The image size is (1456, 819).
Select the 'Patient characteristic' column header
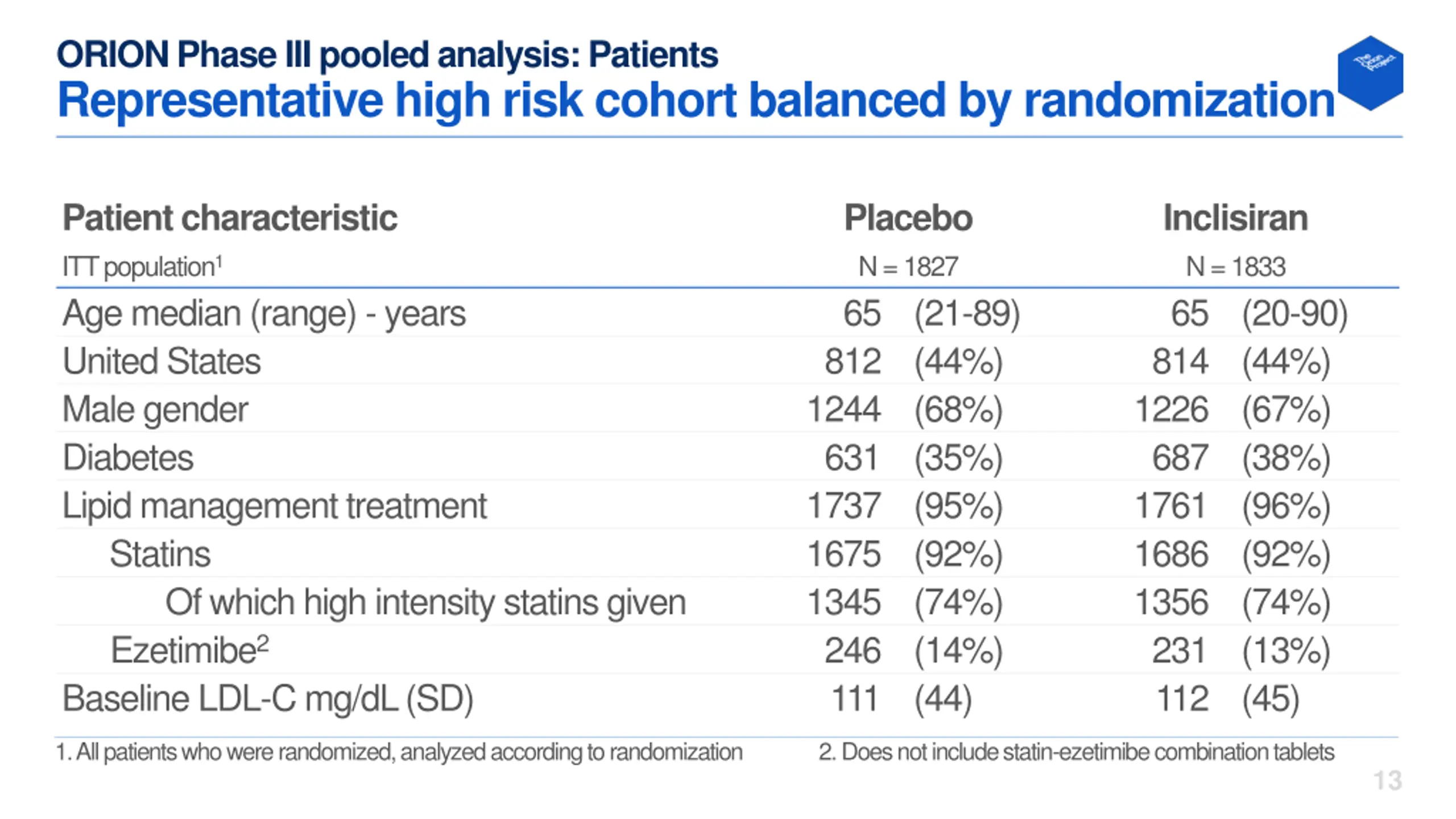tap(230, 218)
